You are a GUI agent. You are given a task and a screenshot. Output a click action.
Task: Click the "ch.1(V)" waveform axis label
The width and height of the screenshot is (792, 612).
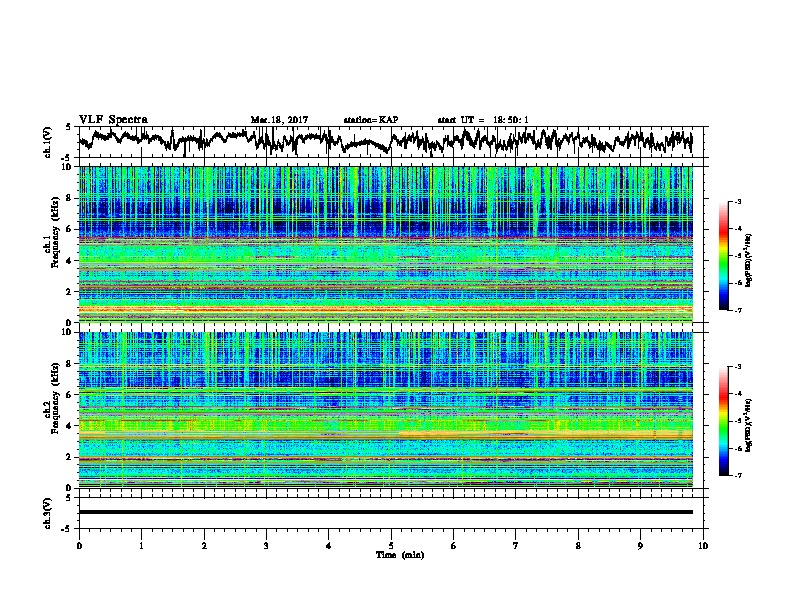[48, 142]
